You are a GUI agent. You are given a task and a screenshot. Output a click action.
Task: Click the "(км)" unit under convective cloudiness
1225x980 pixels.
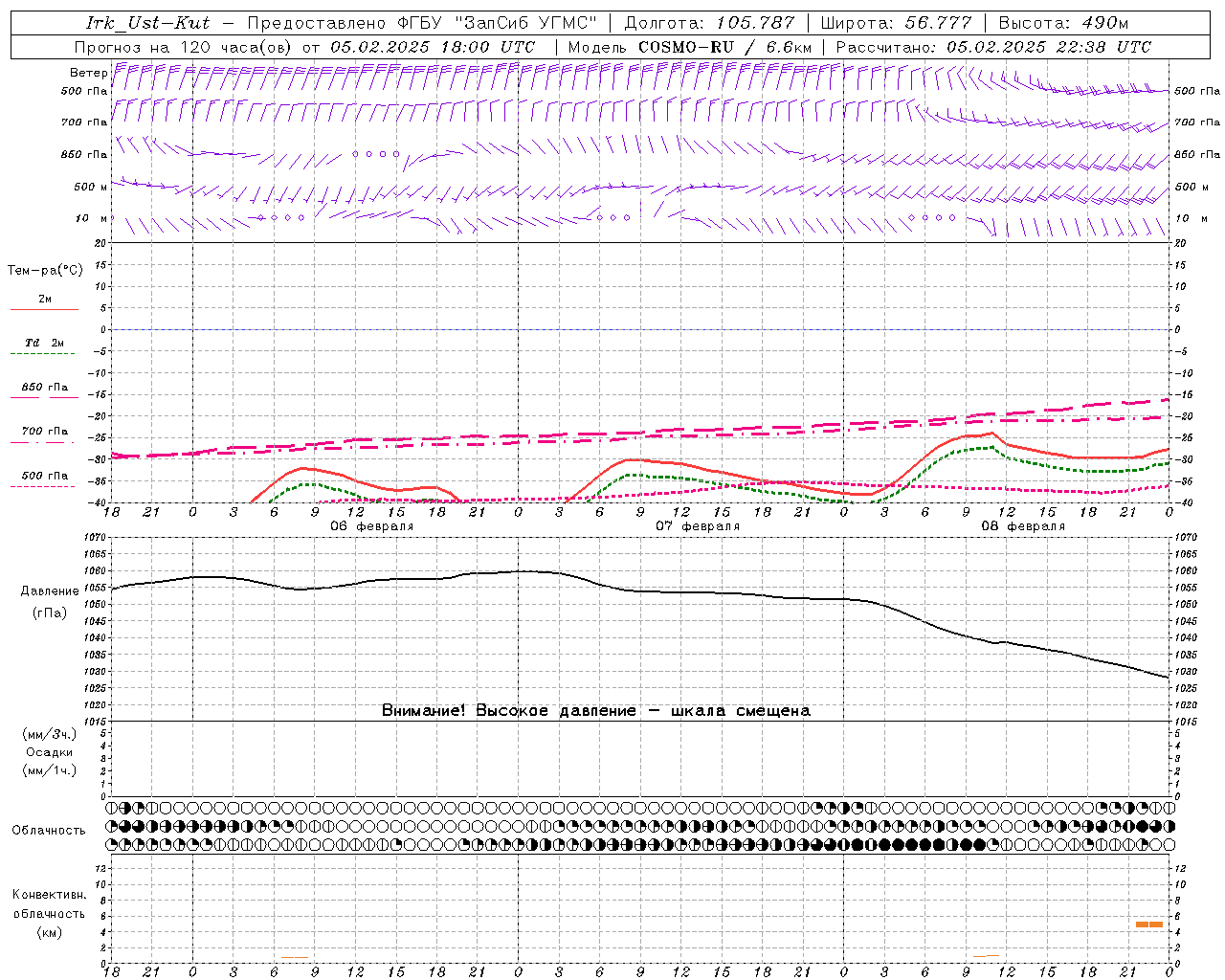(x=50, y=932)
